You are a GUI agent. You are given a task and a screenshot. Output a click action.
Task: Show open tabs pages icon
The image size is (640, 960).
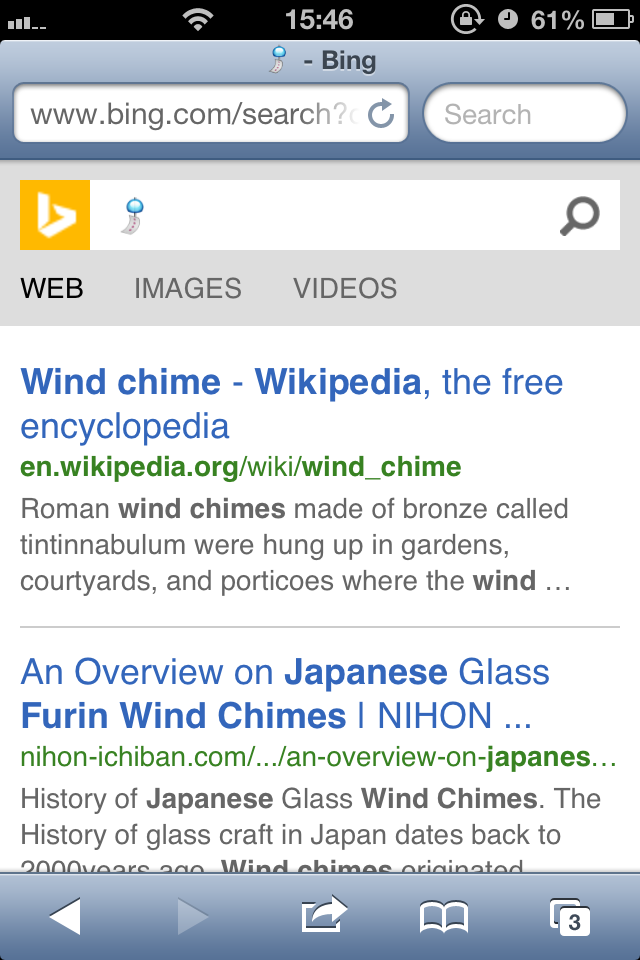(569, 915)
